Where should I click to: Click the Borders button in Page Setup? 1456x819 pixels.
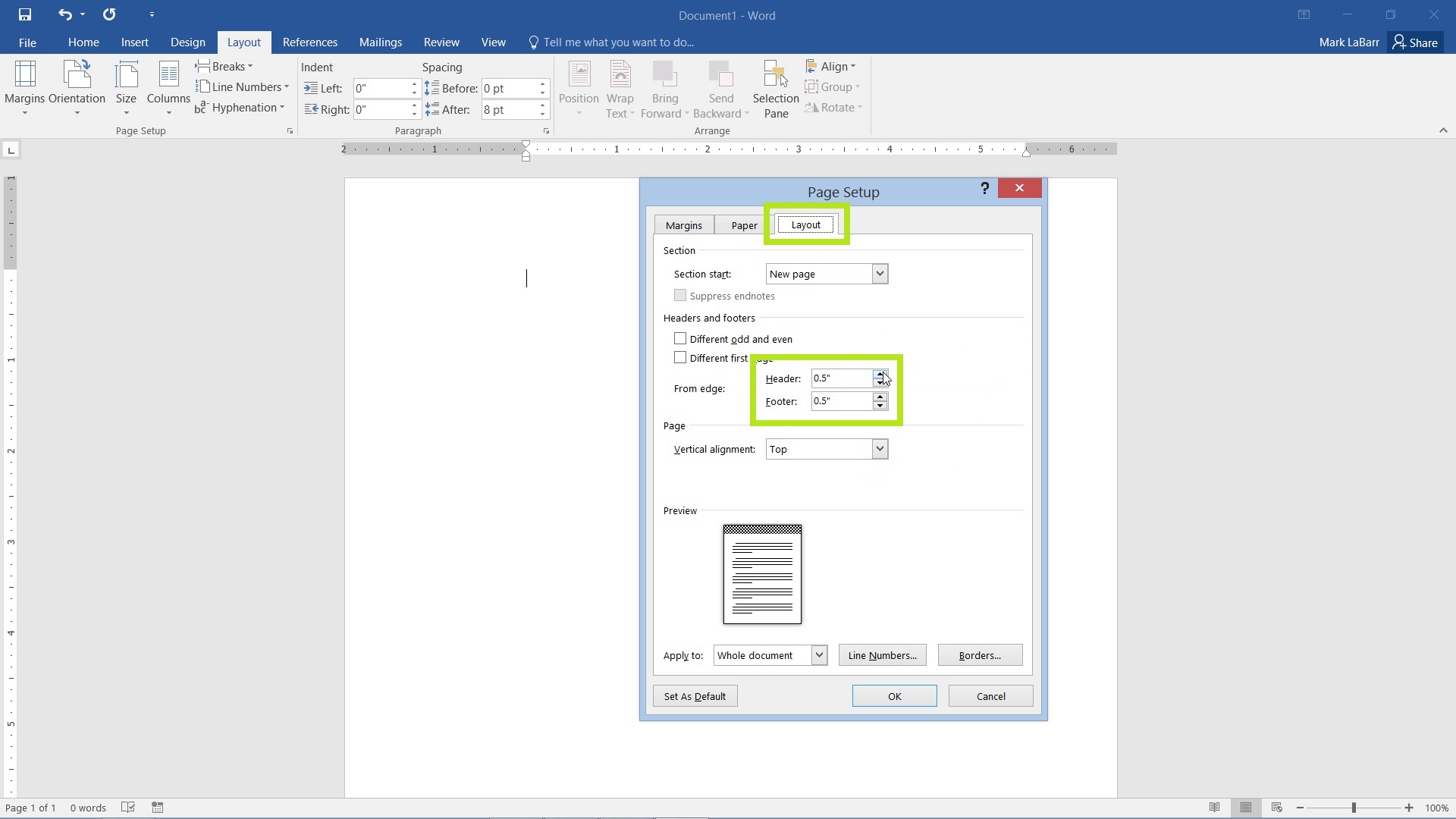click(979, 655)
